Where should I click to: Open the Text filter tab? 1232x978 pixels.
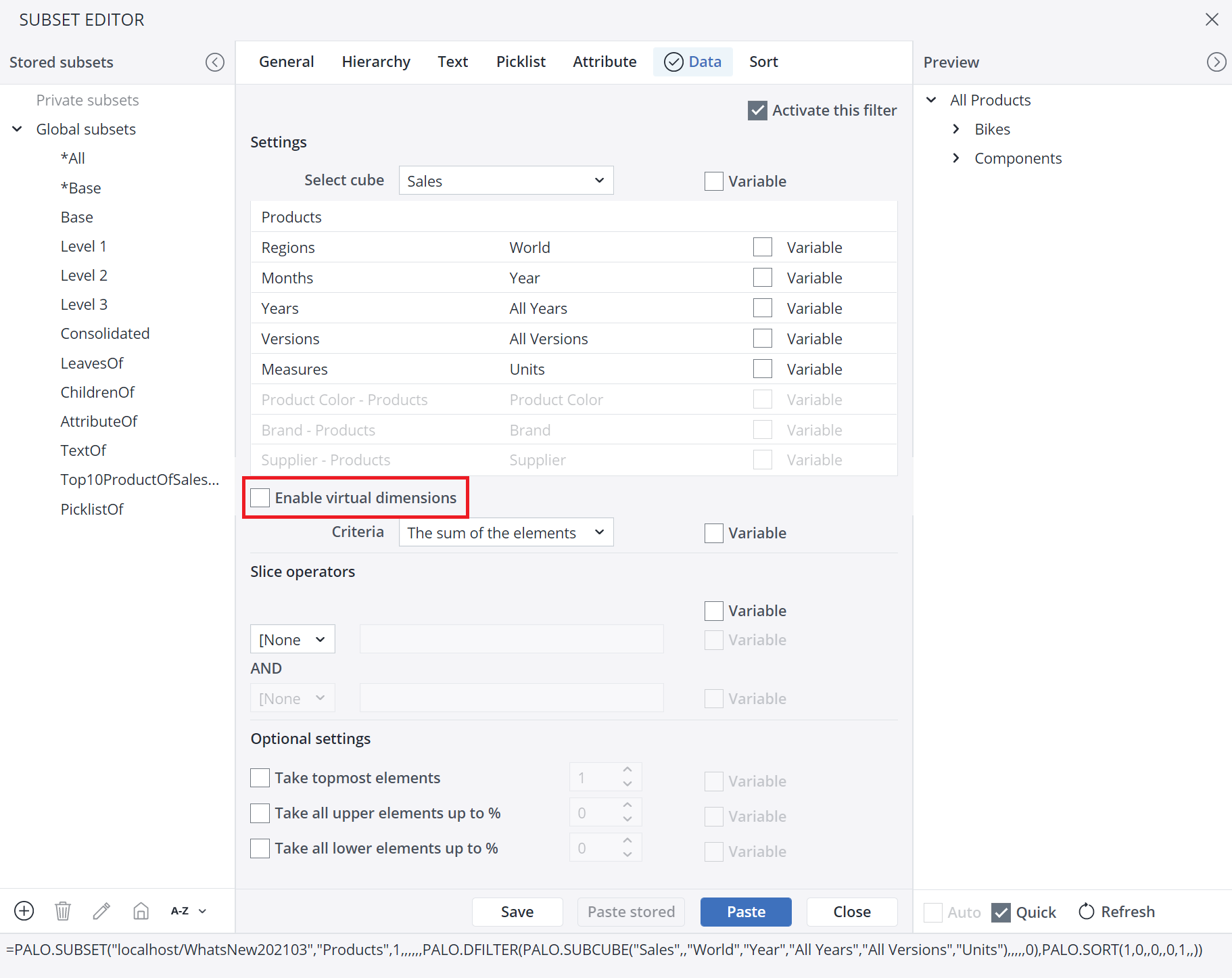(453, 62)
